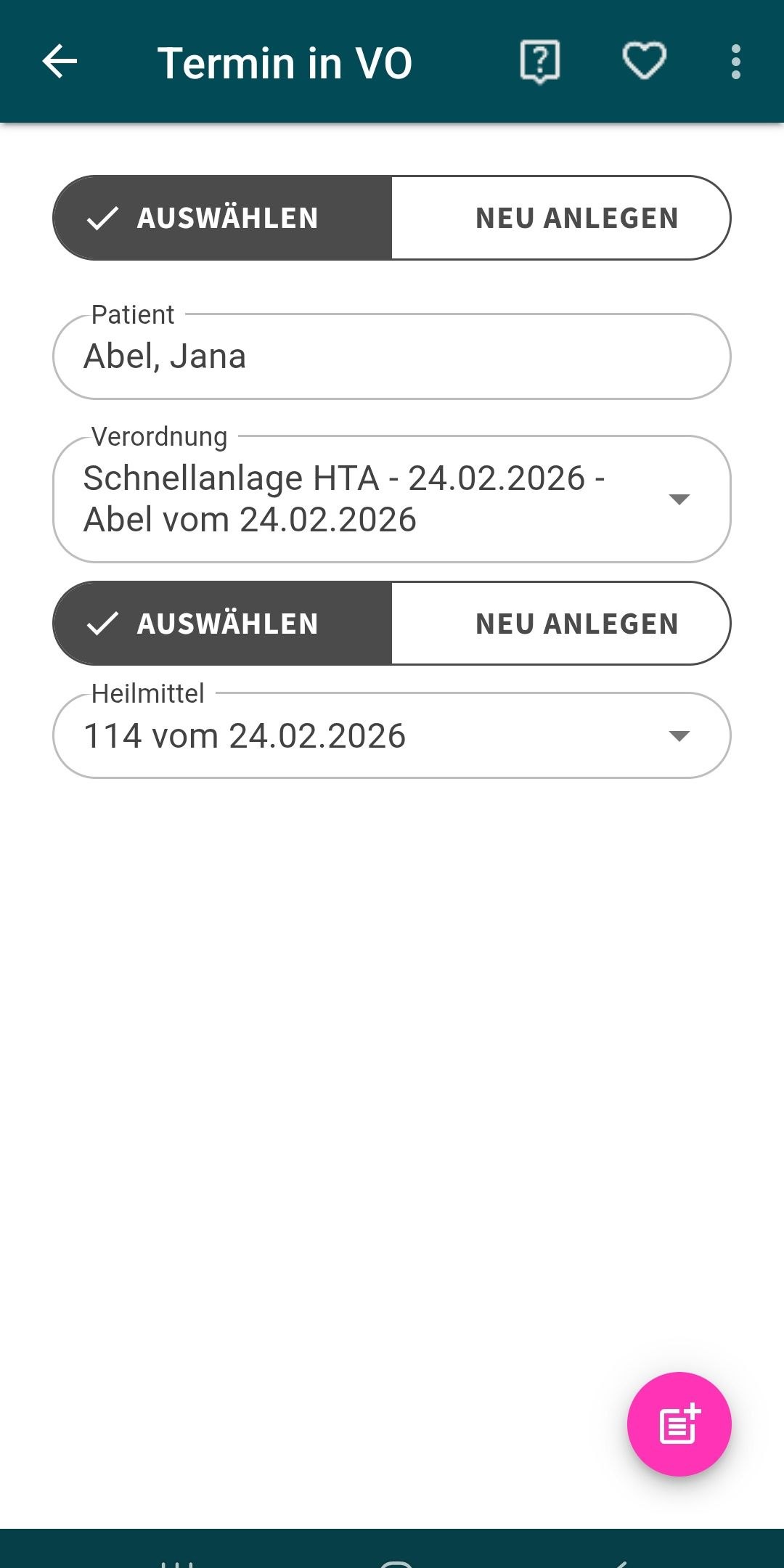Mark as favorite with the heart icon
784x1568 pixels.
644,62
